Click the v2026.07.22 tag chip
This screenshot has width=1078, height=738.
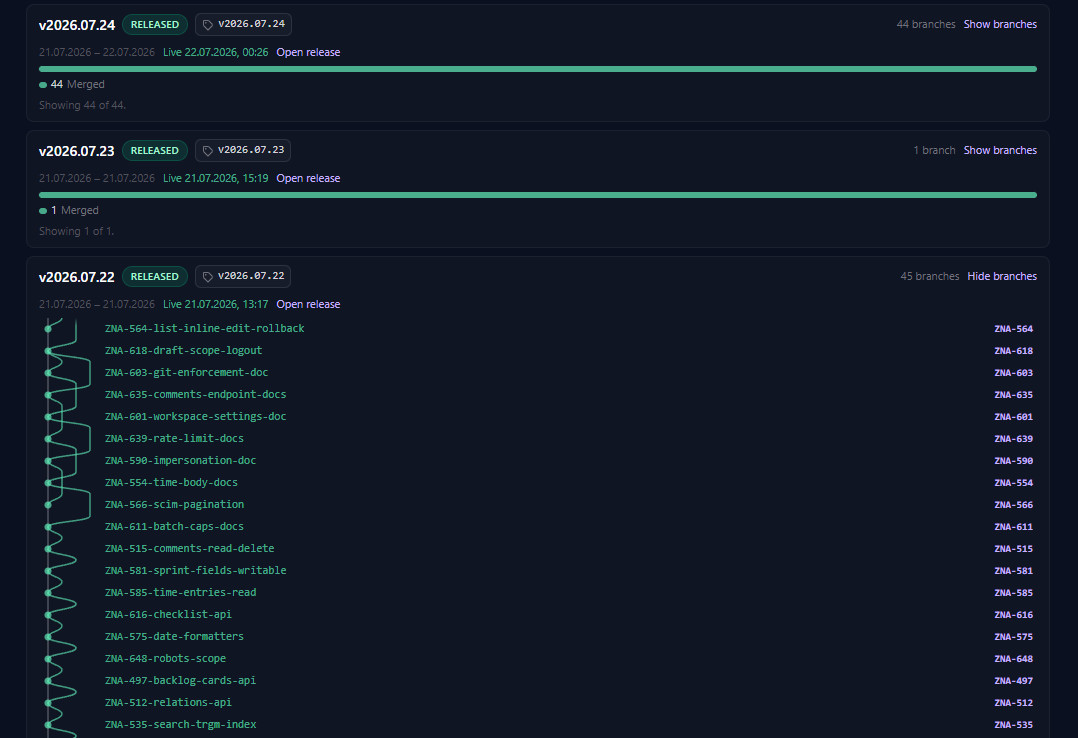pyautogui.click(x=243, y=276)
